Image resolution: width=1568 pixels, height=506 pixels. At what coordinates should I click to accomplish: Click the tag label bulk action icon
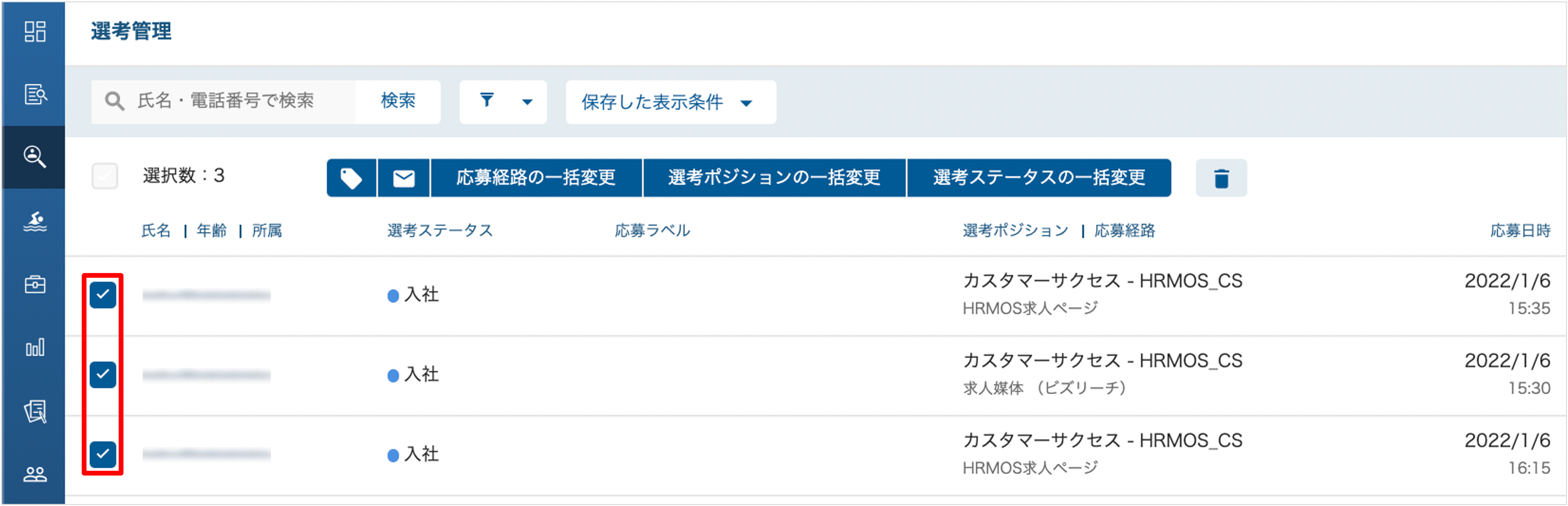click(351, 178)
